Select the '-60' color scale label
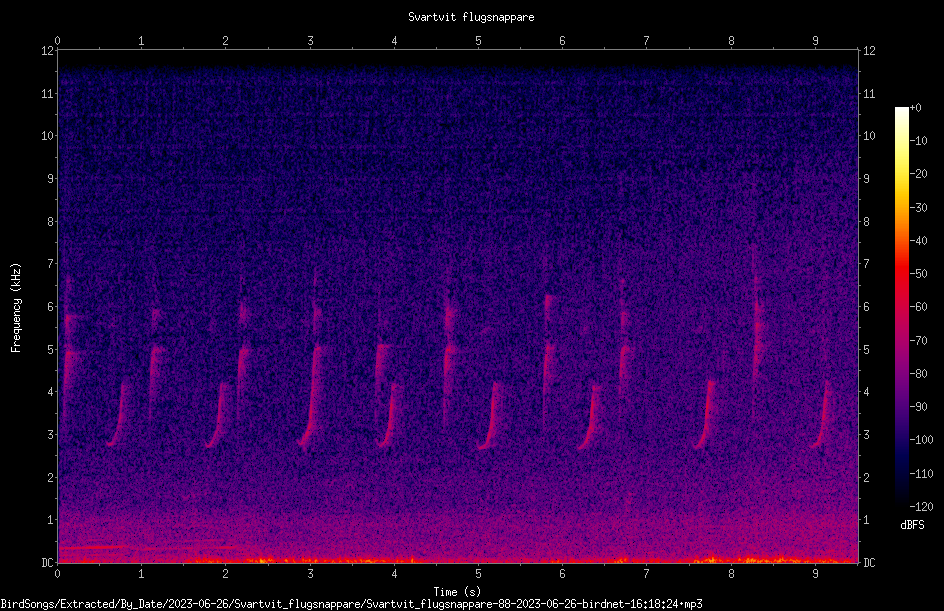944x611 pixels. 919,307
